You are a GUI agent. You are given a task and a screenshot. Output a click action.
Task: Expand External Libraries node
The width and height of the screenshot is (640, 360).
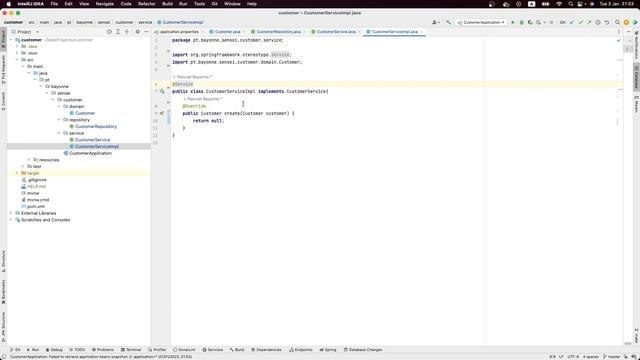click(x=11, y=213)
